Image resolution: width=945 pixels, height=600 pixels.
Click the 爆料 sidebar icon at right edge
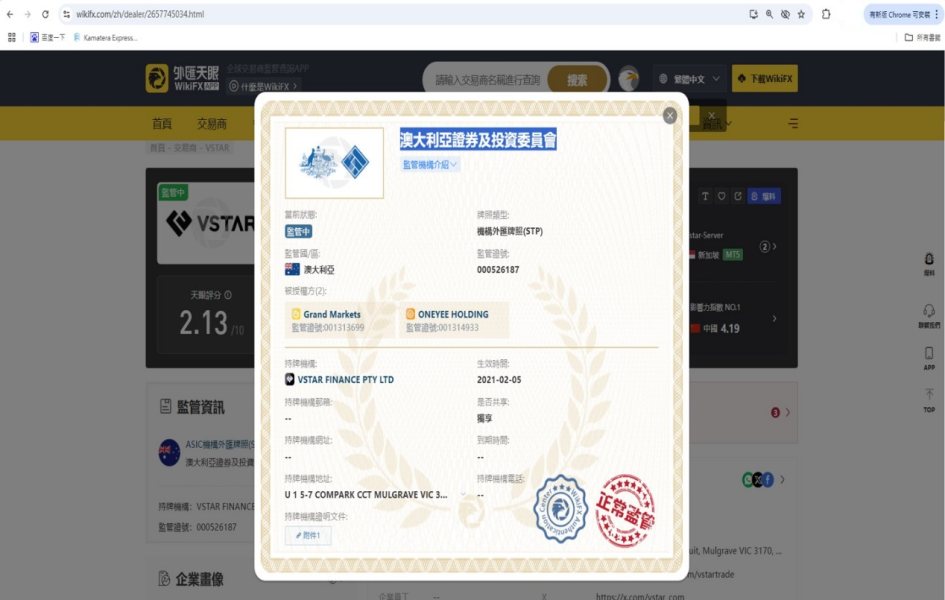[x=929, y=264]
